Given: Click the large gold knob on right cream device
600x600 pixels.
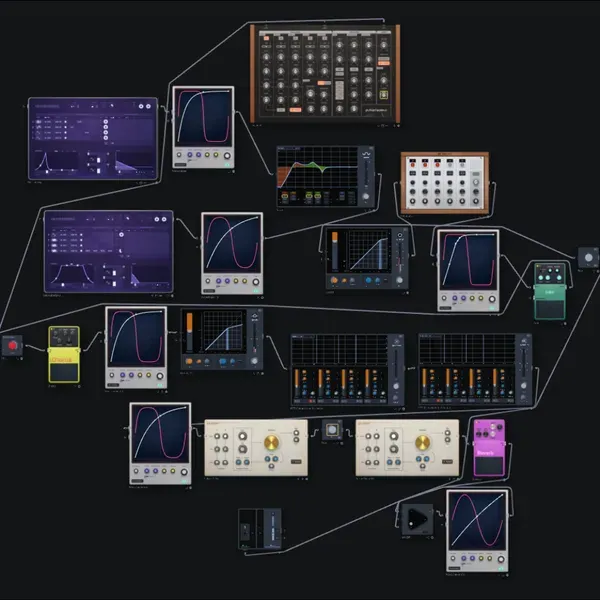Looking at the screenshot, I should tap(422, 443).
